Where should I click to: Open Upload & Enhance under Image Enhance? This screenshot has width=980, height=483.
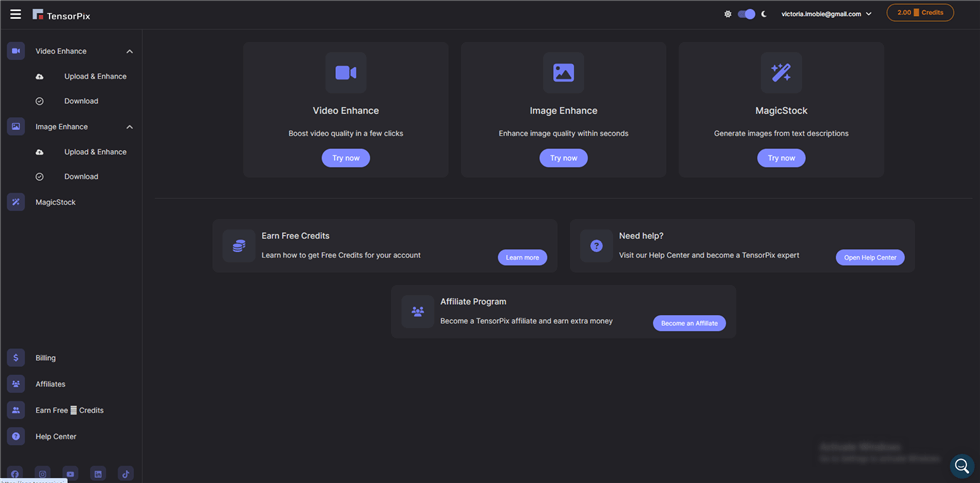(x=95, y=152)
